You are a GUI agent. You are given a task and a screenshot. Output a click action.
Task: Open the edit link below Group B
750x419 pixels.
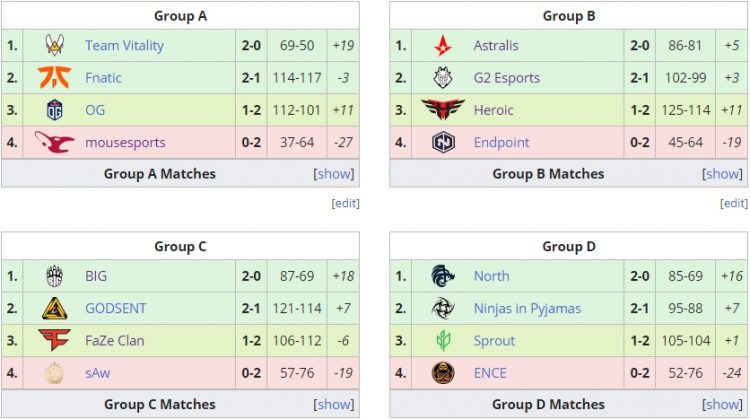pyautogui.click(x=734, y=203)
